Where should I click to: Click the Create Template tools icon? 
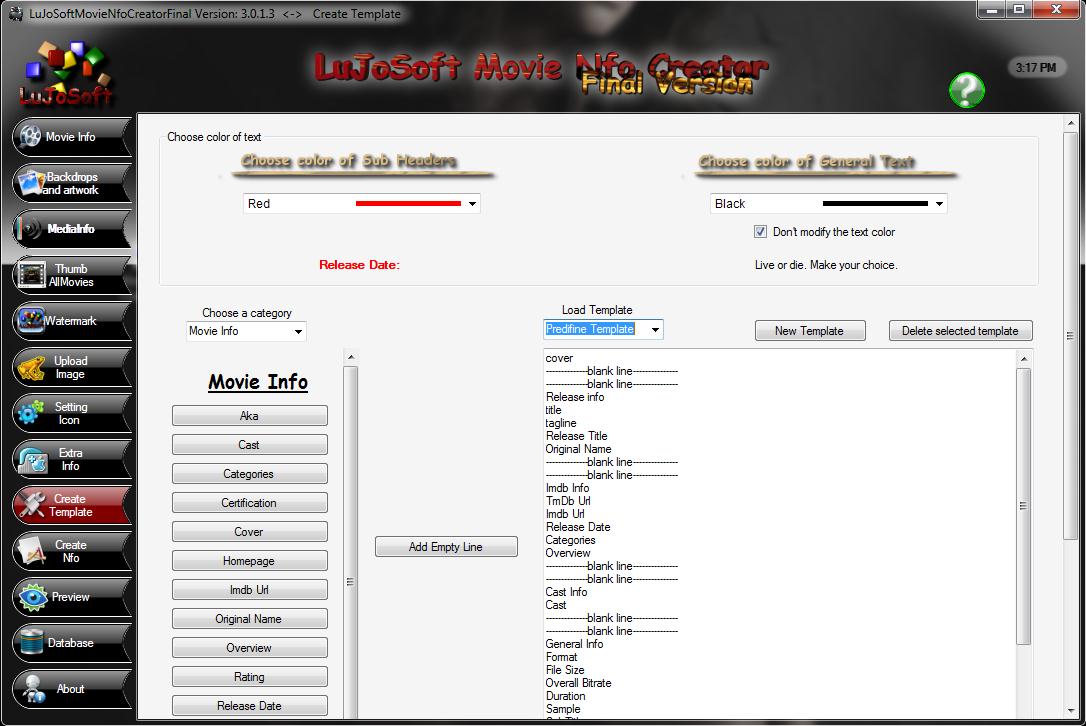32,505
